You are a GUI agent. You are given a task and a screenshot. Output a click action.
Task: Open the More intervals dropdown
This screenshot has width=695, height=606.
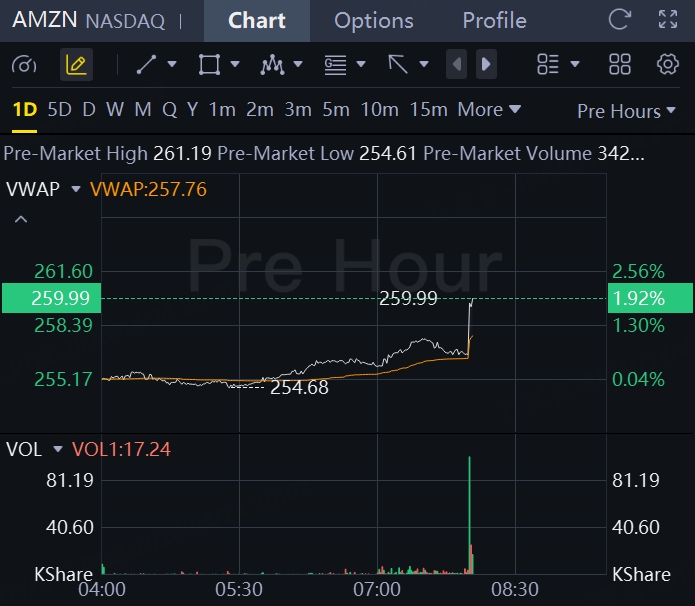pos(489,109)
